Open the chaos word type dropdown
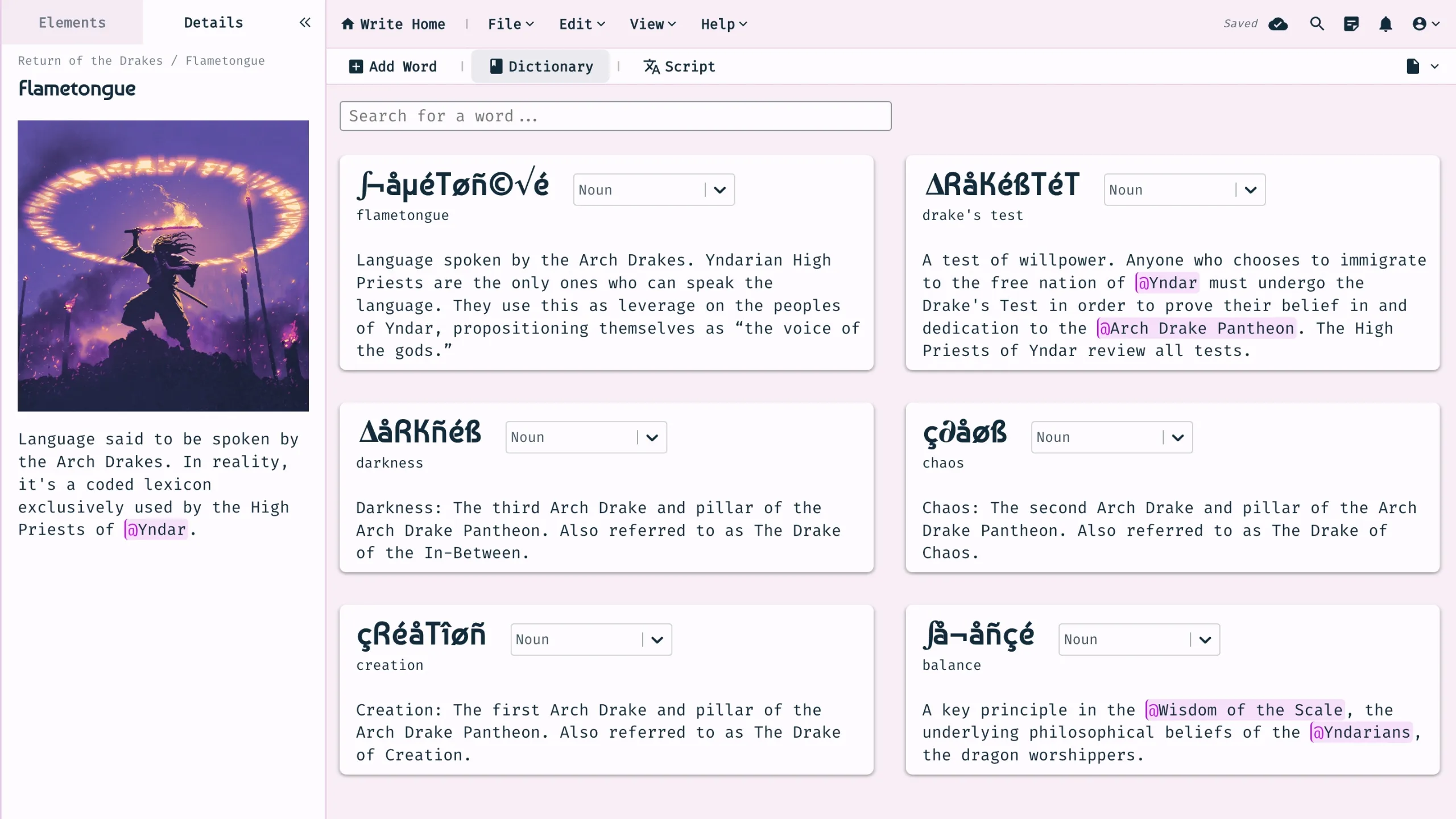Screen dimensions: 1456x819 tap(1177, 437)
